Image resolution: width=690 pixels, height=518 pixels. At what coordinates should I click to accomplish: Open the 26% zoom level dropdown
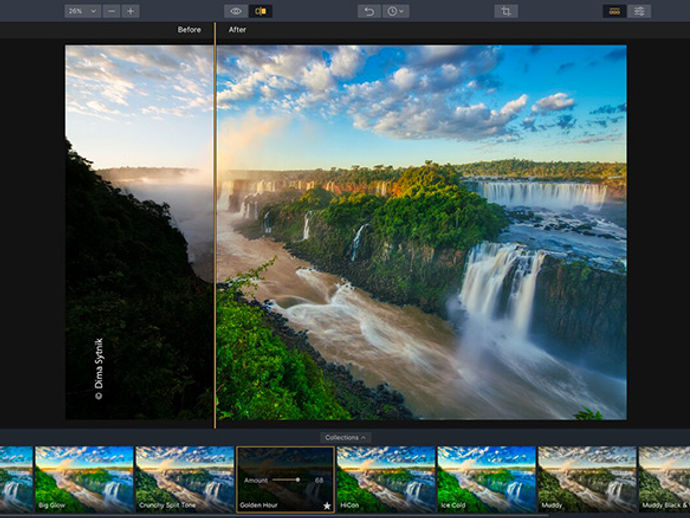click(82, 11)
